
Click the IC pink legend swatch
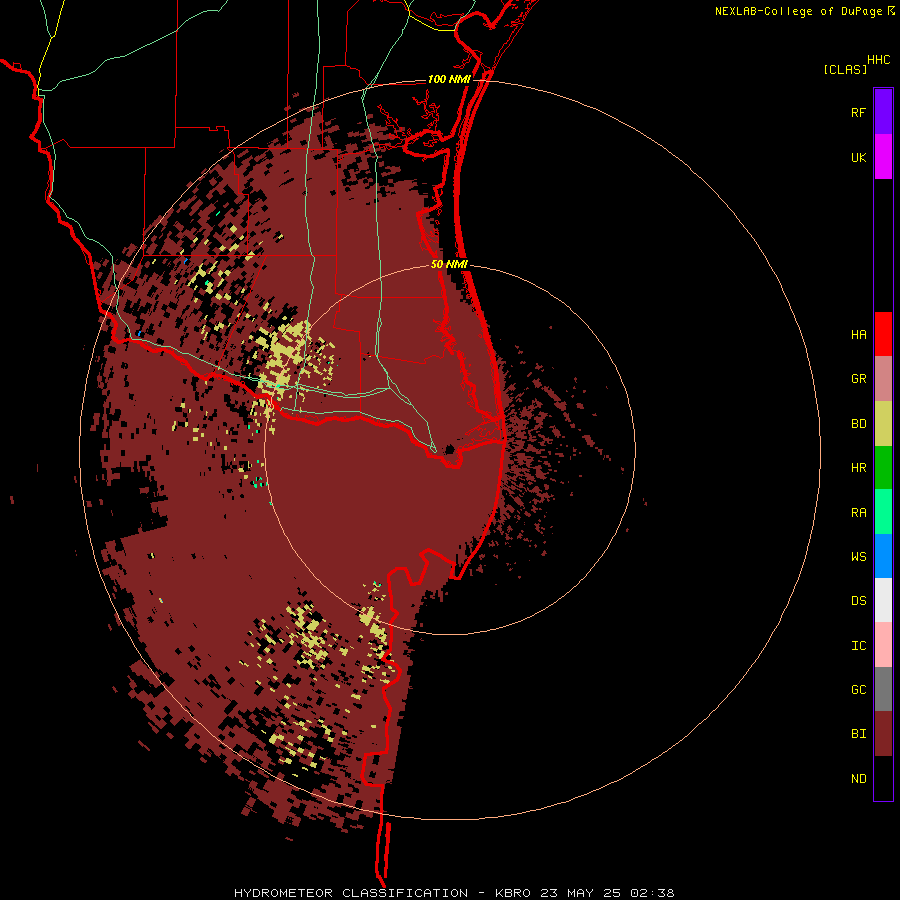point(883,645)
